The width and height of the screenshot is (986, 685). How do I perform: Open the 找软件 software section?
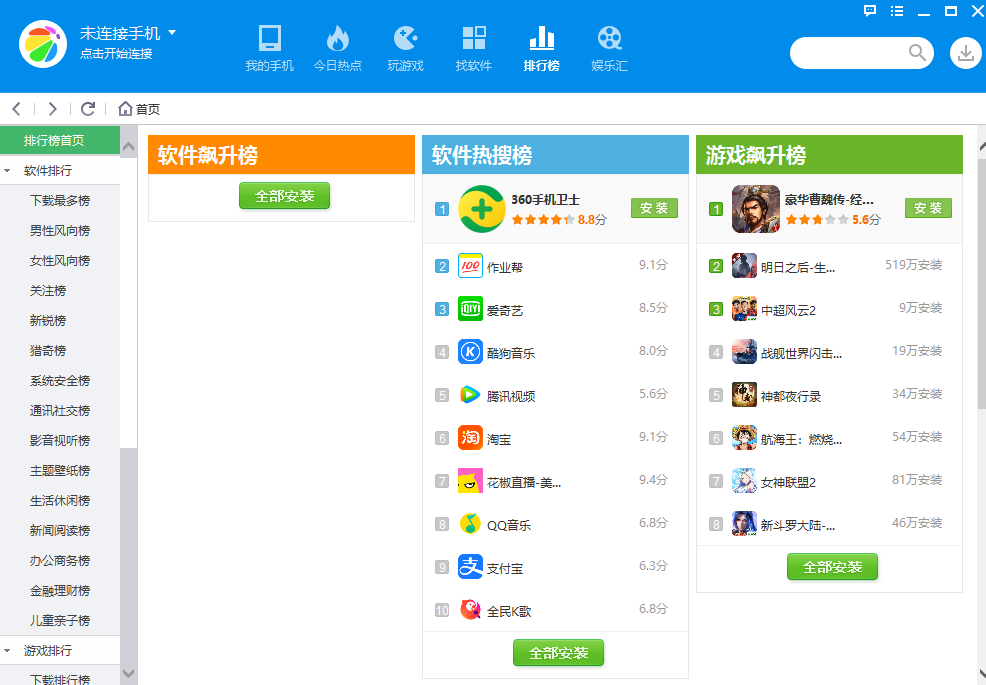474,48
